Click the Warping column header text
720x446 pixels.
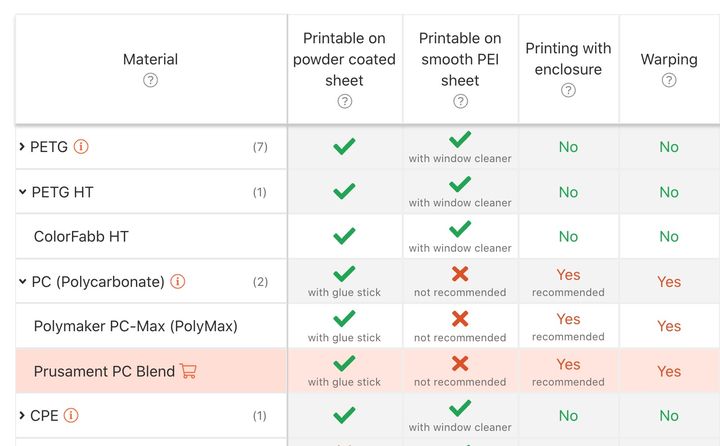coord(669,60)
